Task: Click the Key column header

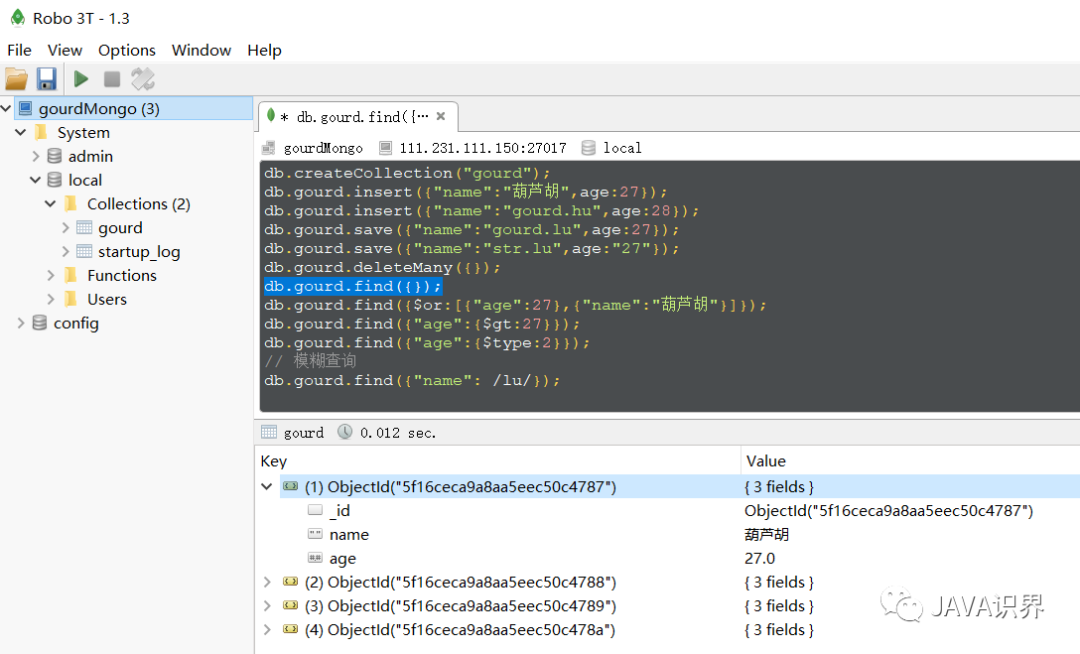Action: click(x=274, y=461)
